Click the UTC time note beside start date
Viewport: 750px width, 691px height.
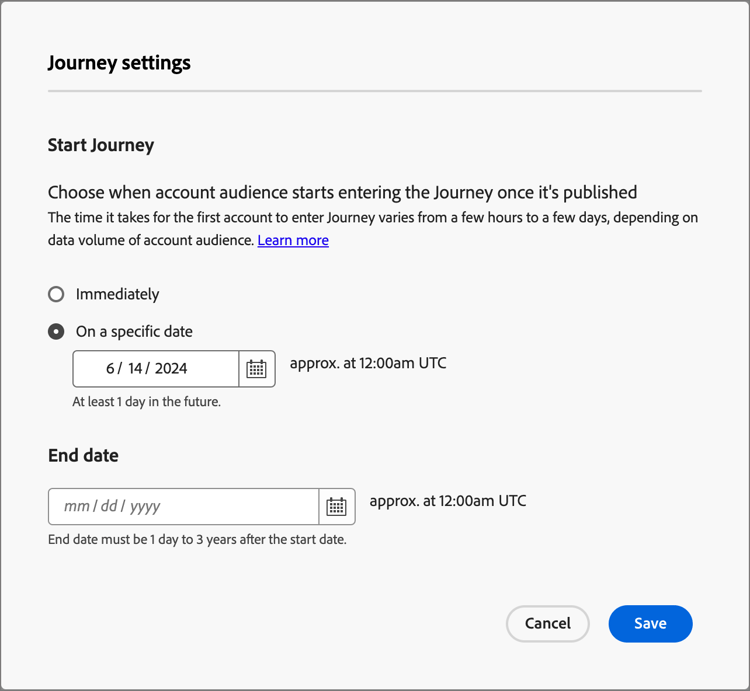coord(368,363)
